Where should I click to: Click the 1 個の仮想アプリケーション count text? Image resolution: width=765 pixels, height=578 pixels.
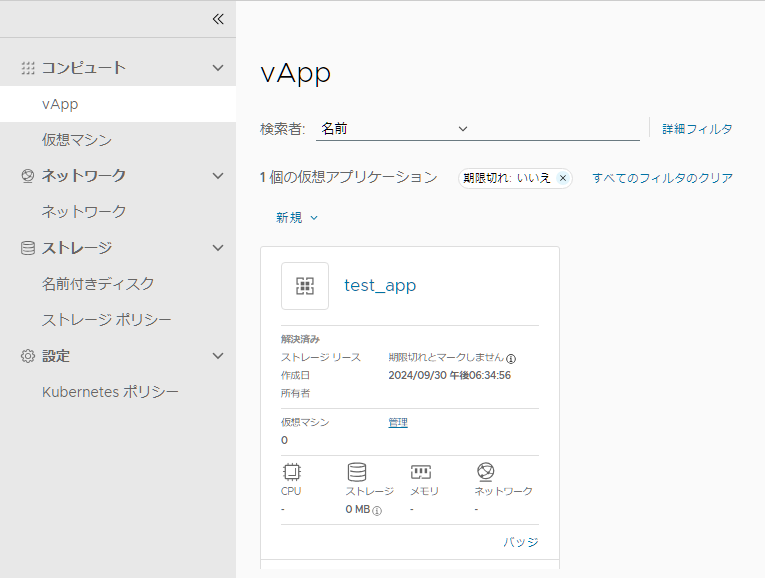(x=348, y=178)
